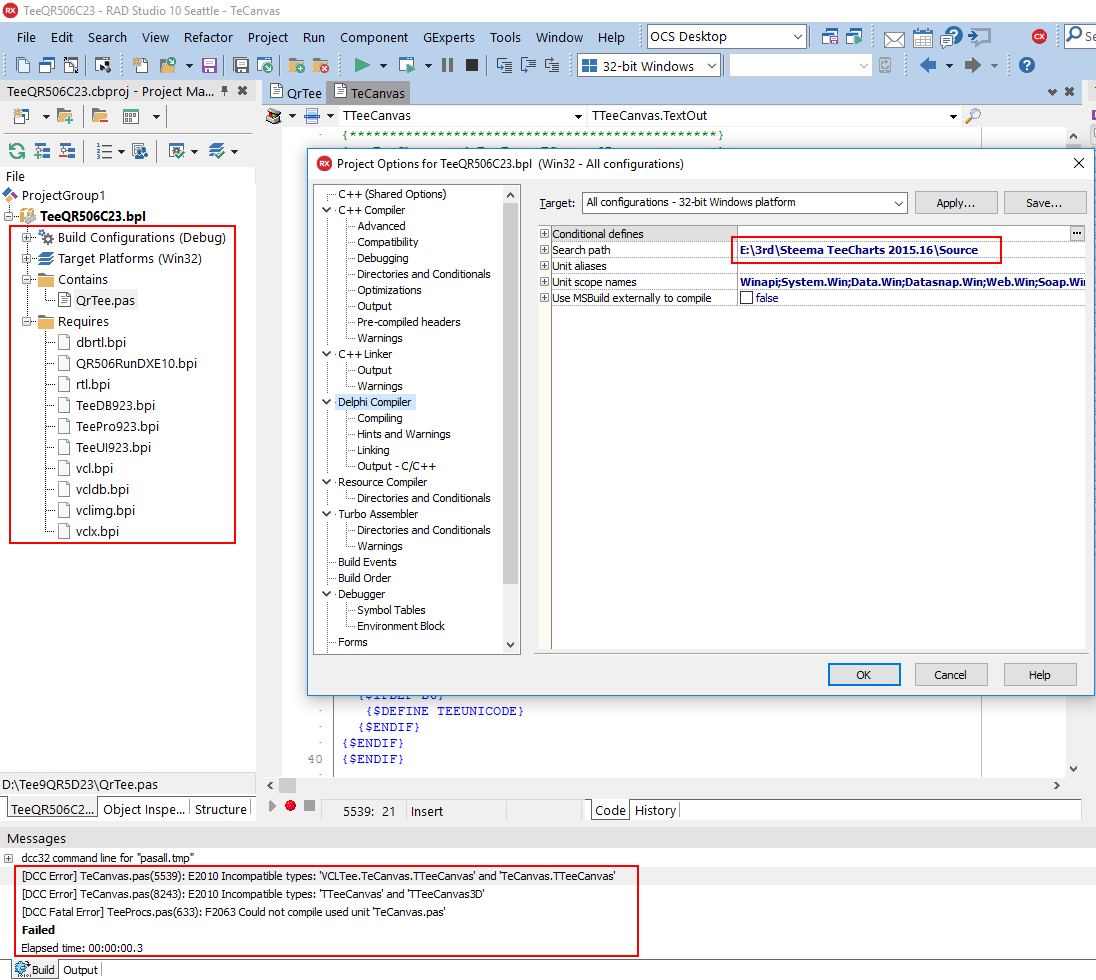Open the Refactor menu
1096x980 pixels.
point(208,38)
